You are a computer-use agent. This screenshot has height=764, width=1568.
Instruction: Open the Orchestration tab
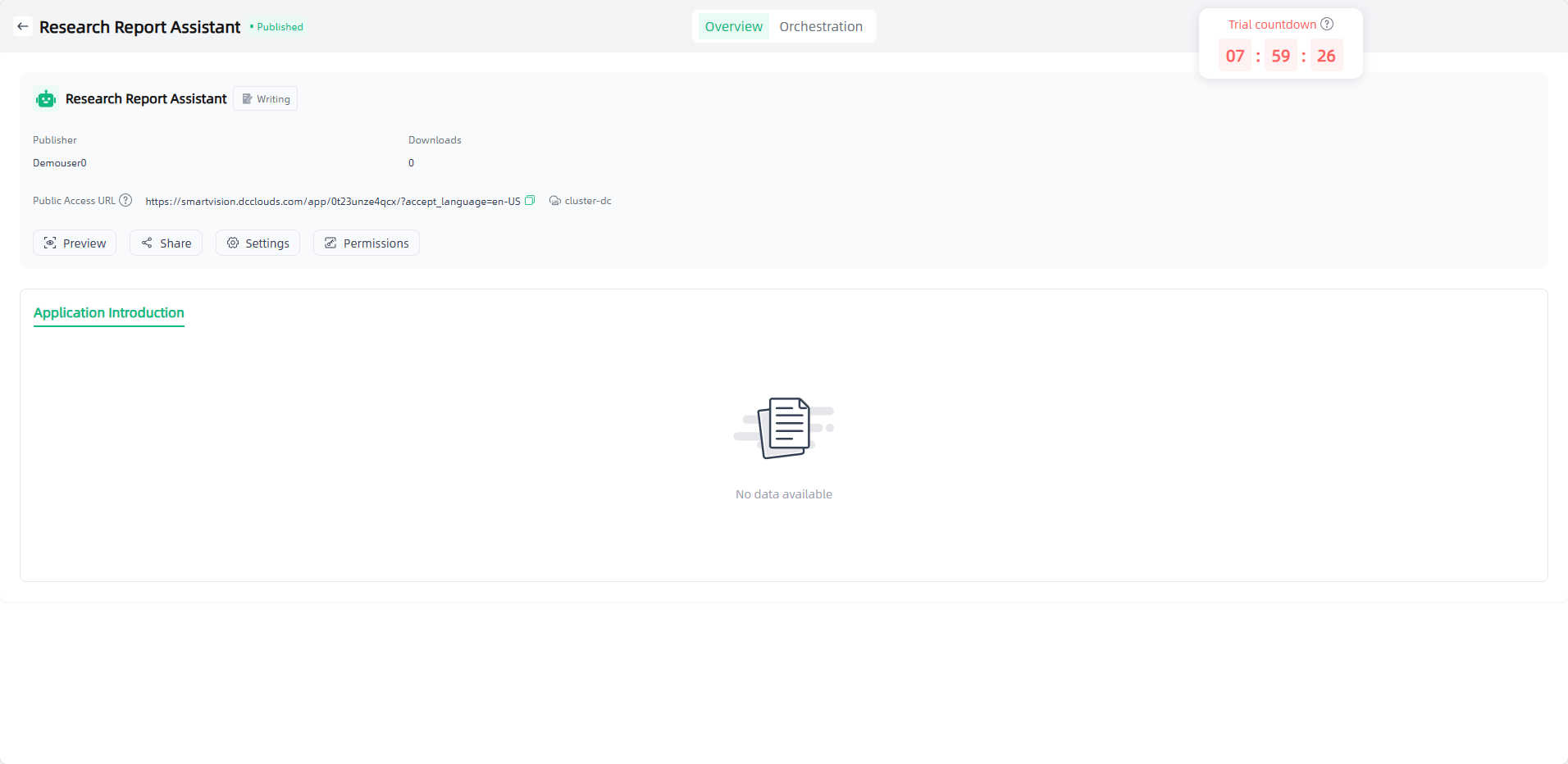point(821,27)
